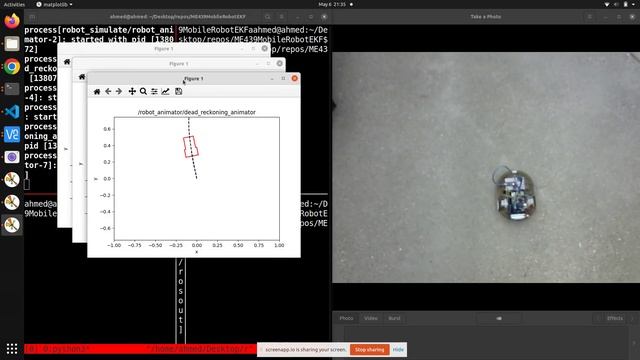
Task: Click the Activities button
Action: (x=14, y=4)
